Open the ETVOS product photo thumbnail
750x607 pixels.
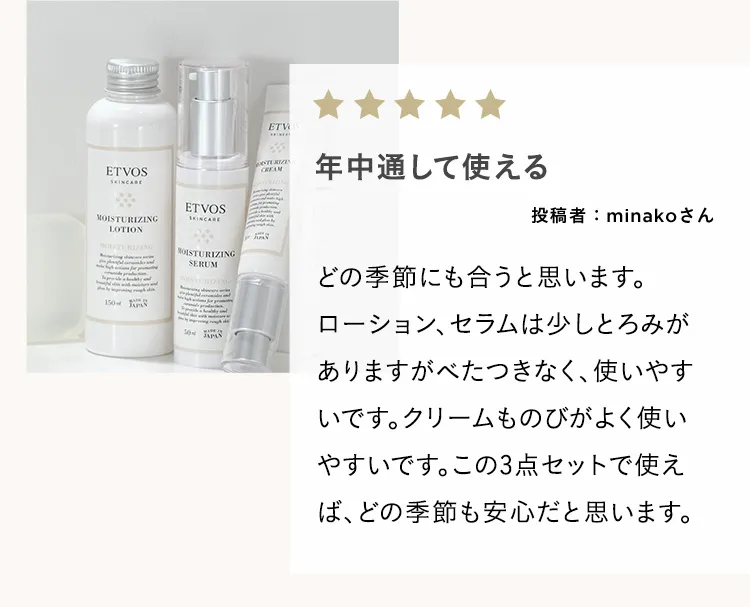pos(212,187)
